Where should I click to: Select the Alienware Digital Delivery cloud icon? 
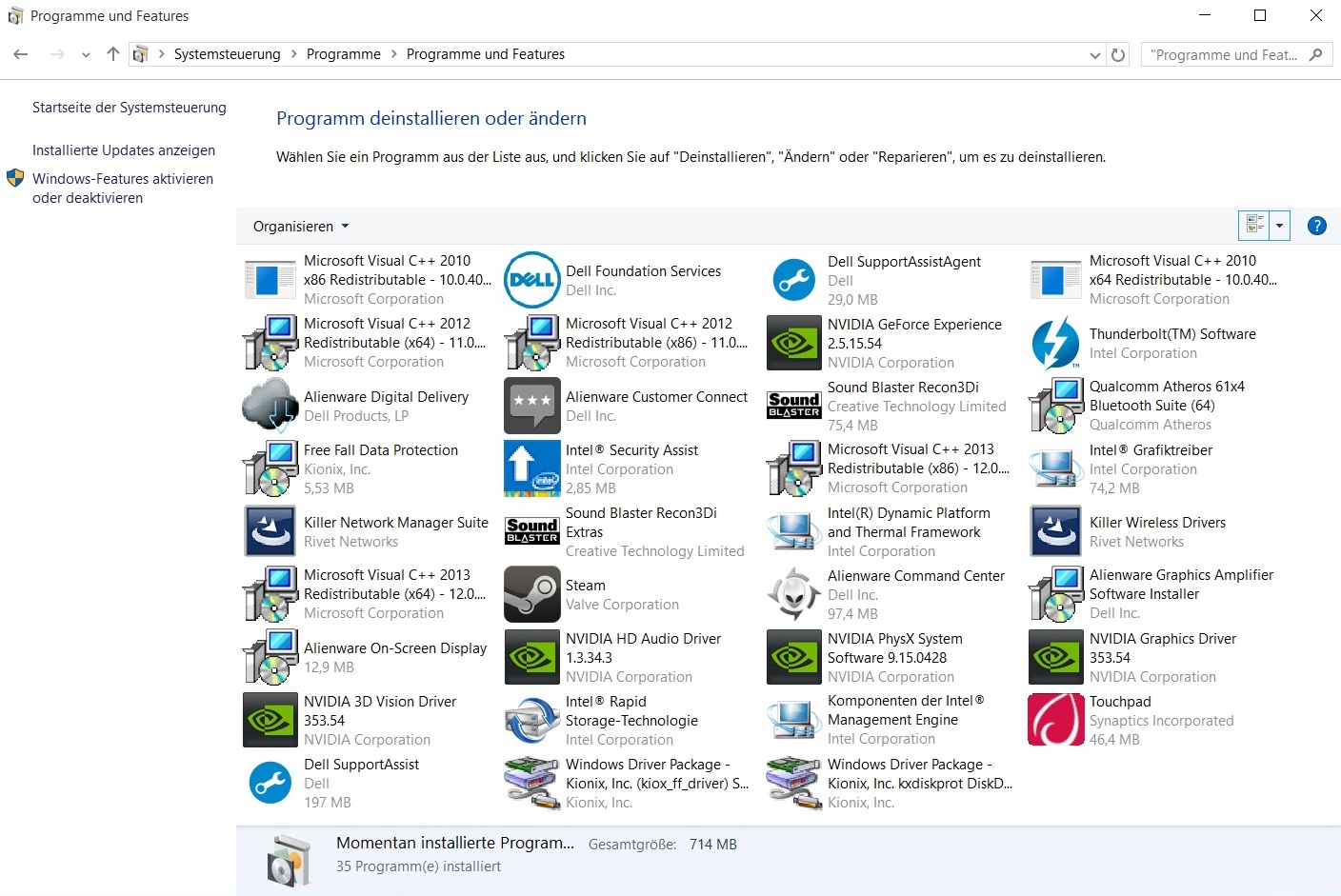[x=270, y=406]
